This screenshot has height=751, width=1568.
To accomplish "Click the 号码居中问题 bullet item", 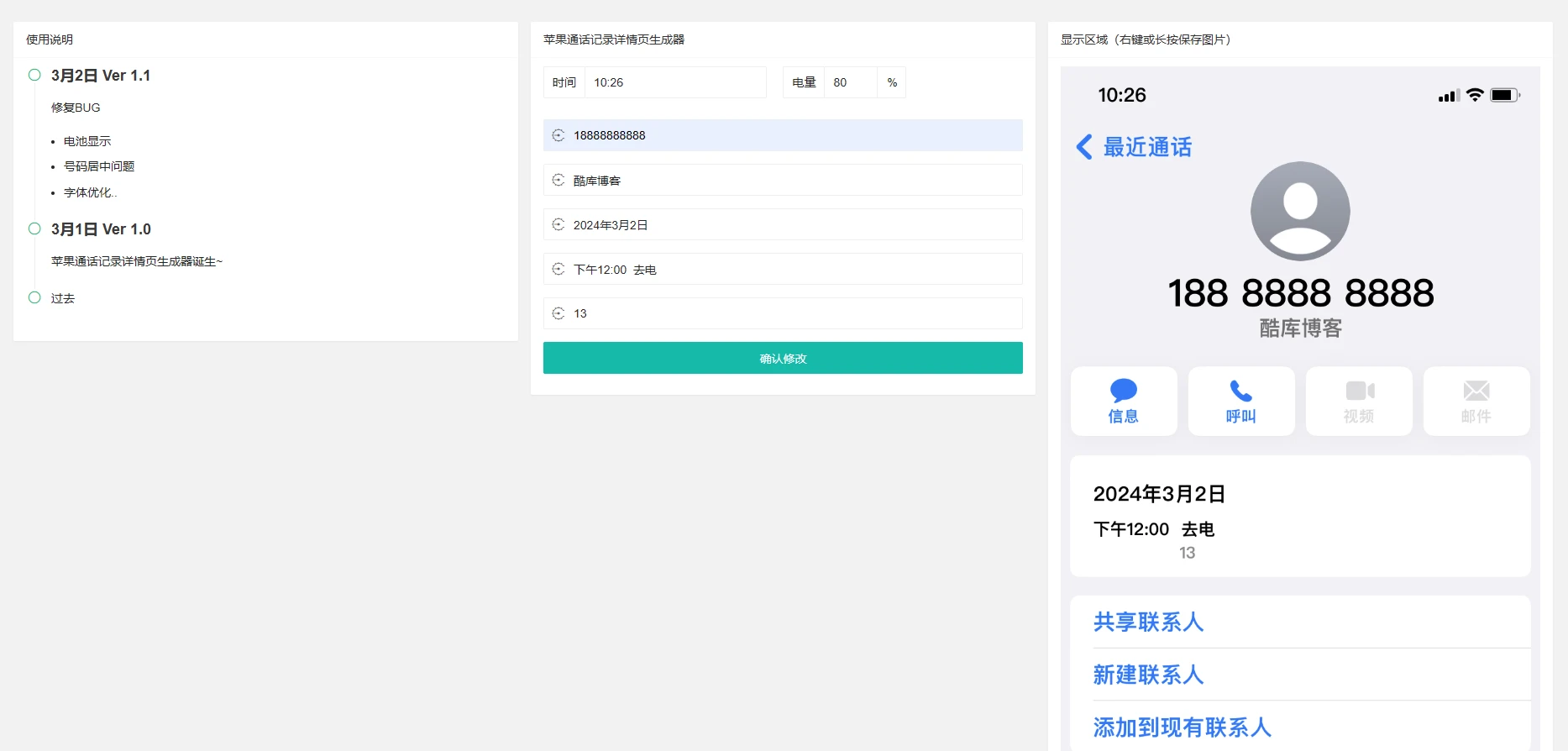I will [99, 166].
